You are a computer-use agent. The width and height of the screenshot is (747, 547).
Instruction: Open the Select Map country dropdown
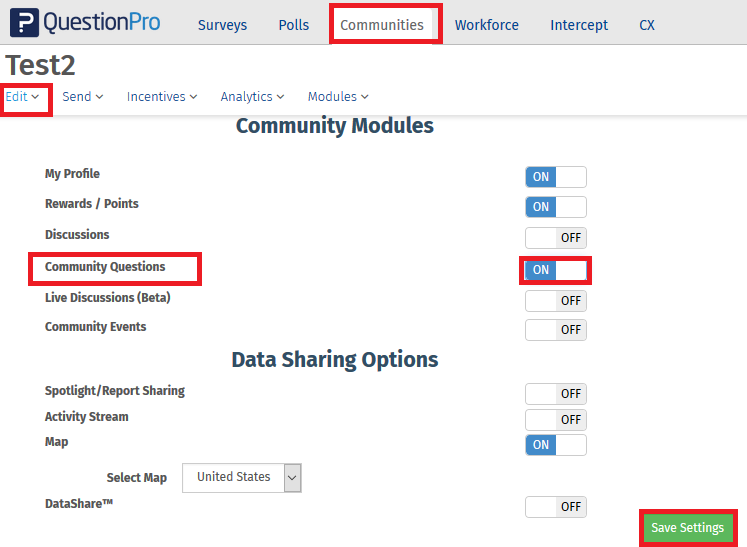(x=241, y=478)
